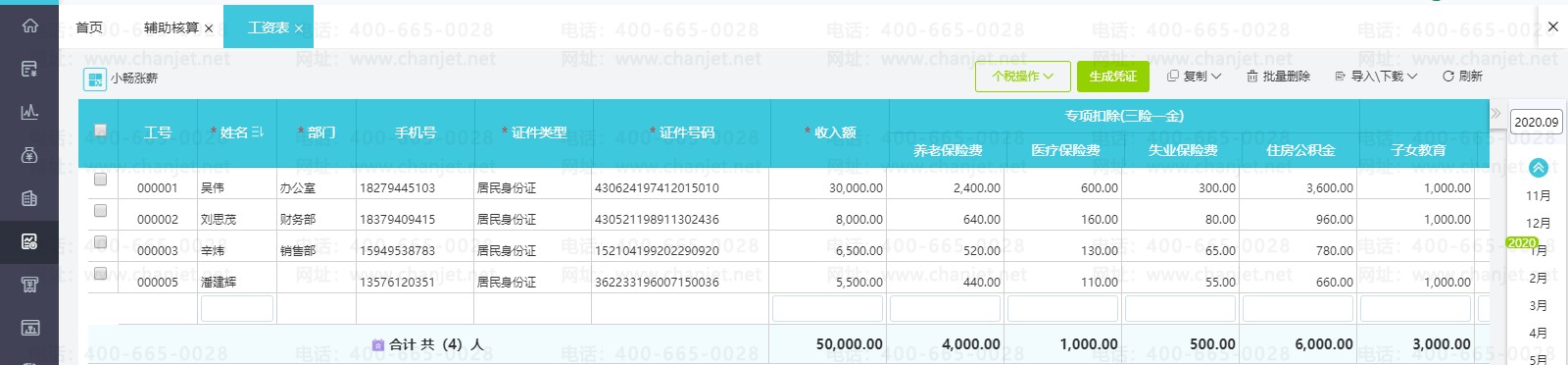Select 12月 in the month list
Viewport: 1568px width, 365px height.
pyautogui.click(x=1538, y=223)
